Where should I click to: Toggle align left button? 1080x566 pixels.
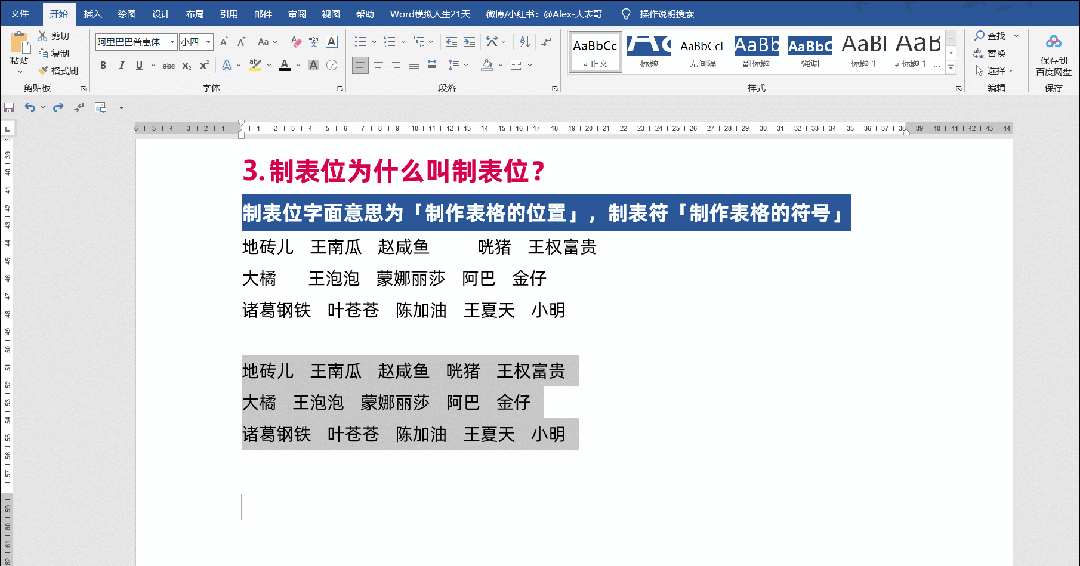[x=360, y=66]
